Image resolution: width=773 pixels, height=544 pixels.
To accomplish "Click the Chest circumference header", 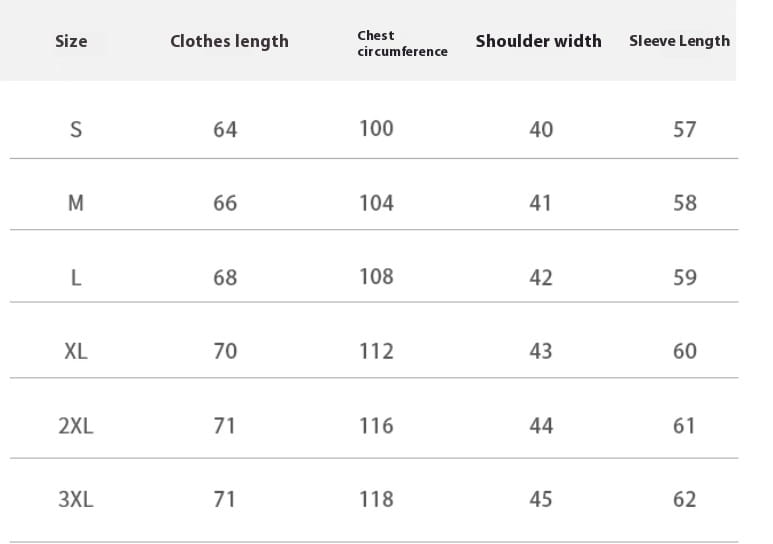I will point(402,43).
